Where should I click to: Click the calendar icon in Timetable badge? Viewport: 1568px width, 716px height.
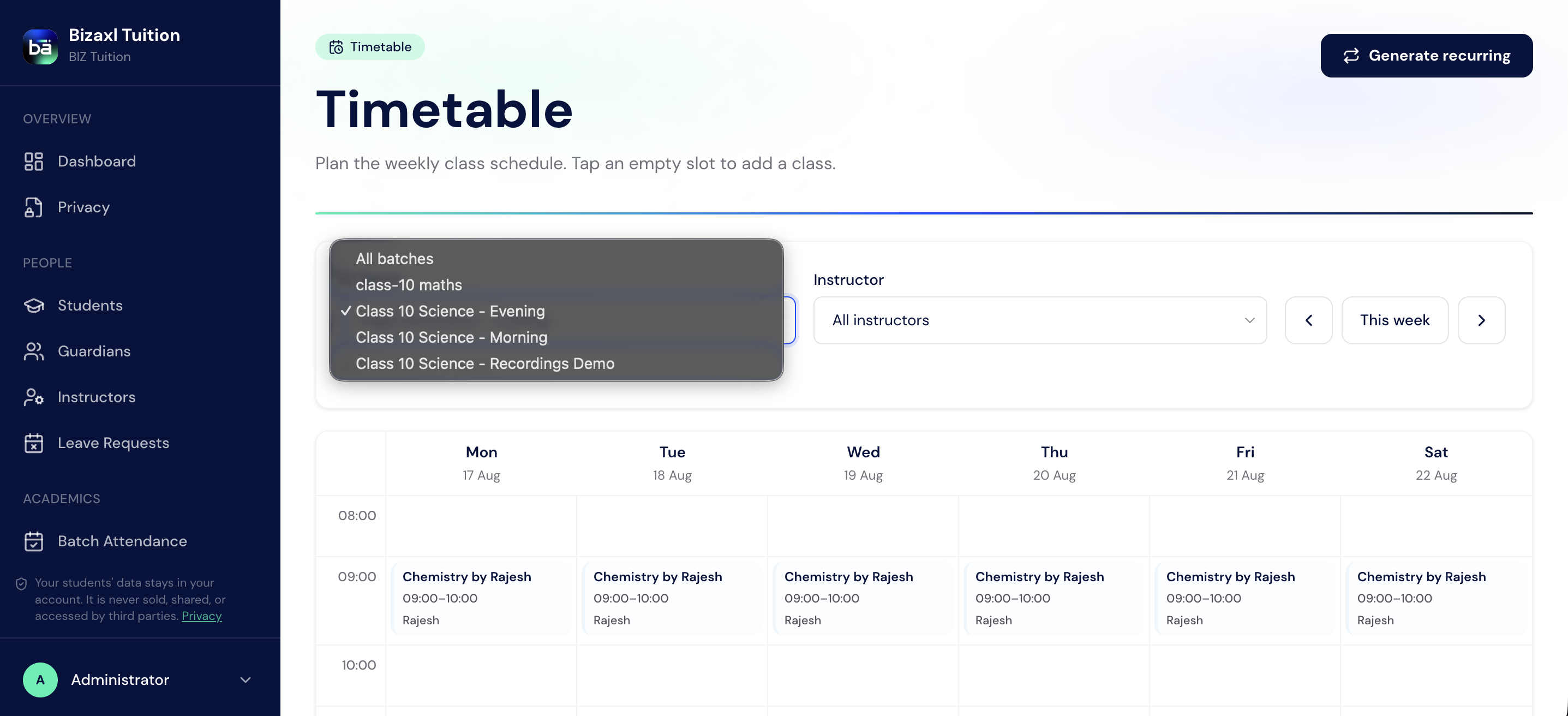336,47
